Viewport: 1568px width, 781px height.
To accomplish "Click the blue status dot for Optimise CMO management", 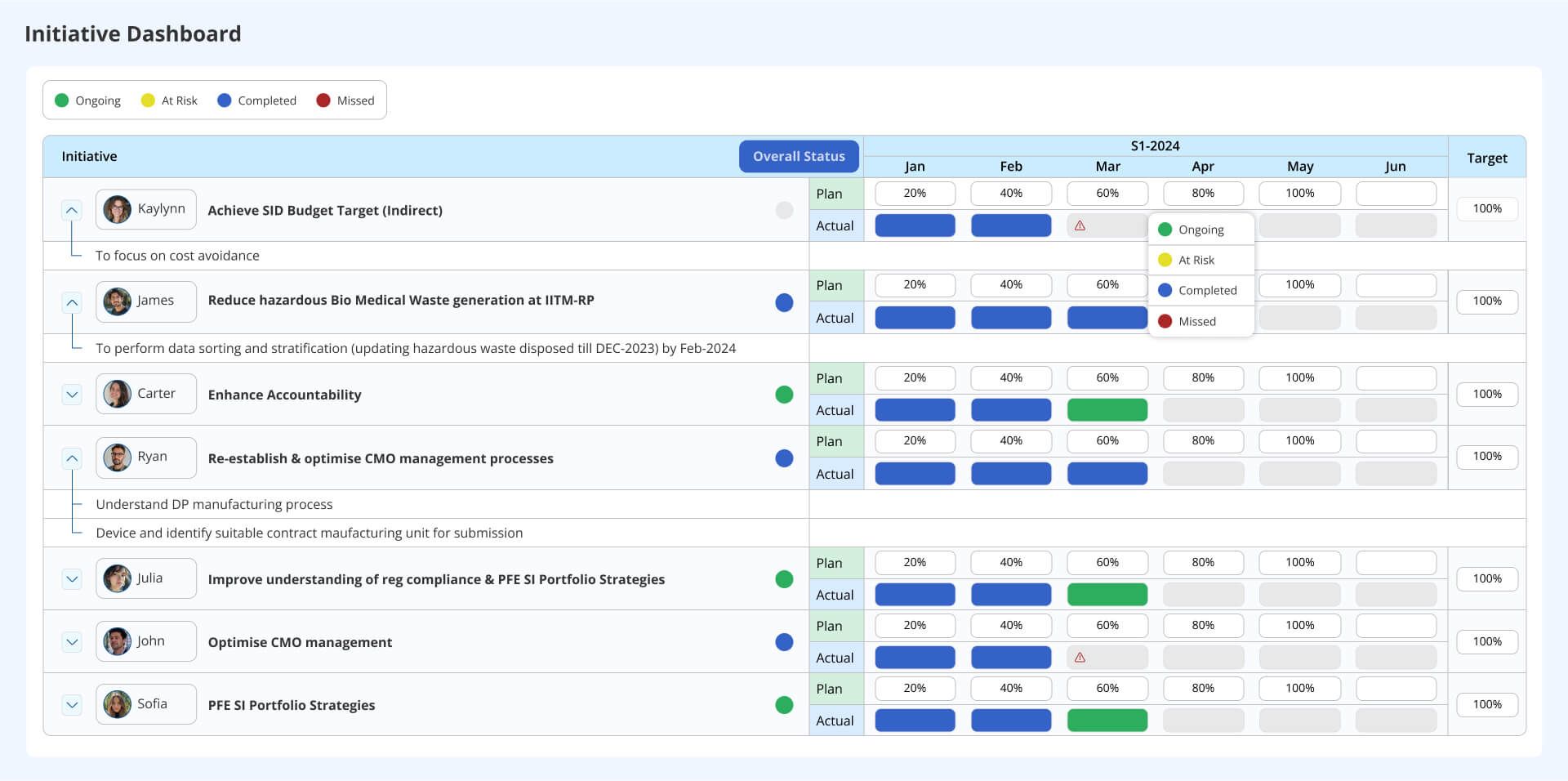I will coord(782,642).
